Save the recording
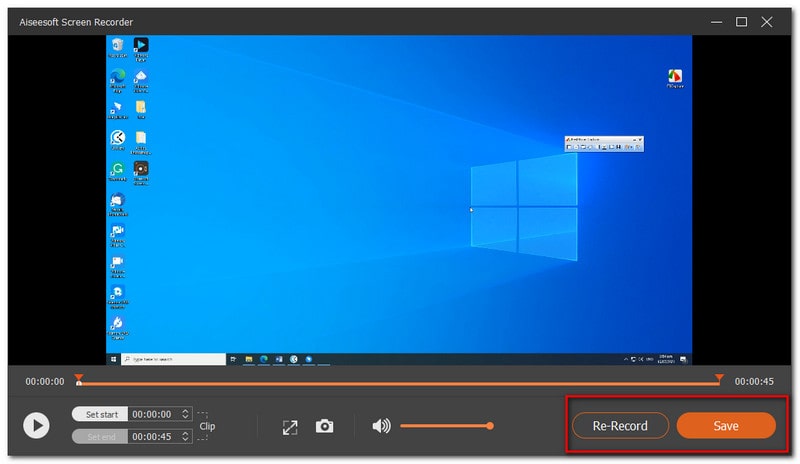800x464 pixels. tap(726, 426)
